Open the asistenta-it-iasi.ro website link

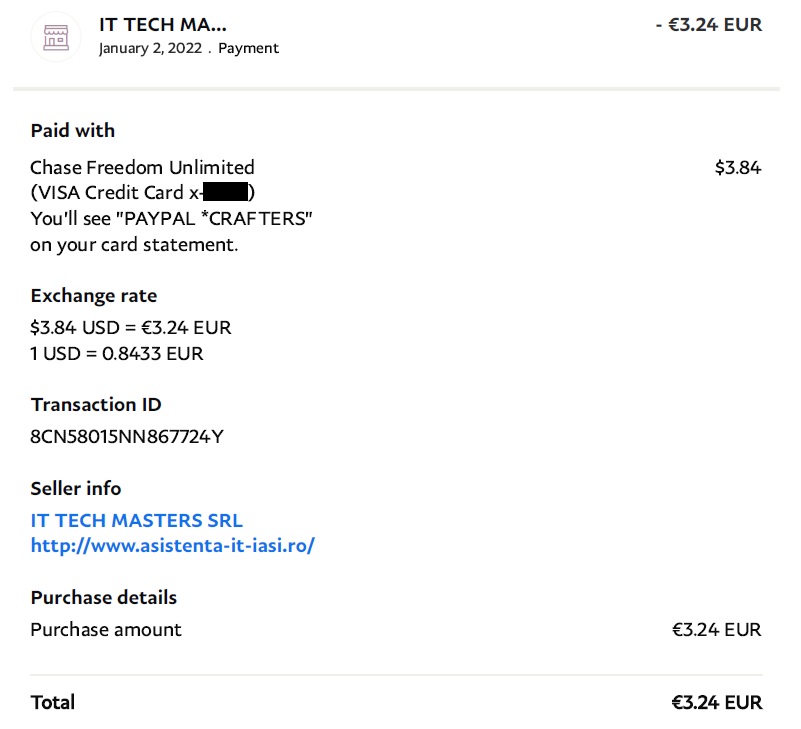click(x=173, y=546)
